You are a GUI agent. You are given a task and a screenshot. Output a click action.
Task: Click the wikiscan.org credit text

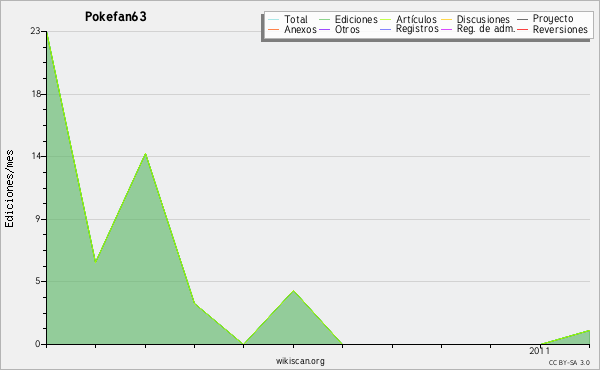[x=300, y=361]
